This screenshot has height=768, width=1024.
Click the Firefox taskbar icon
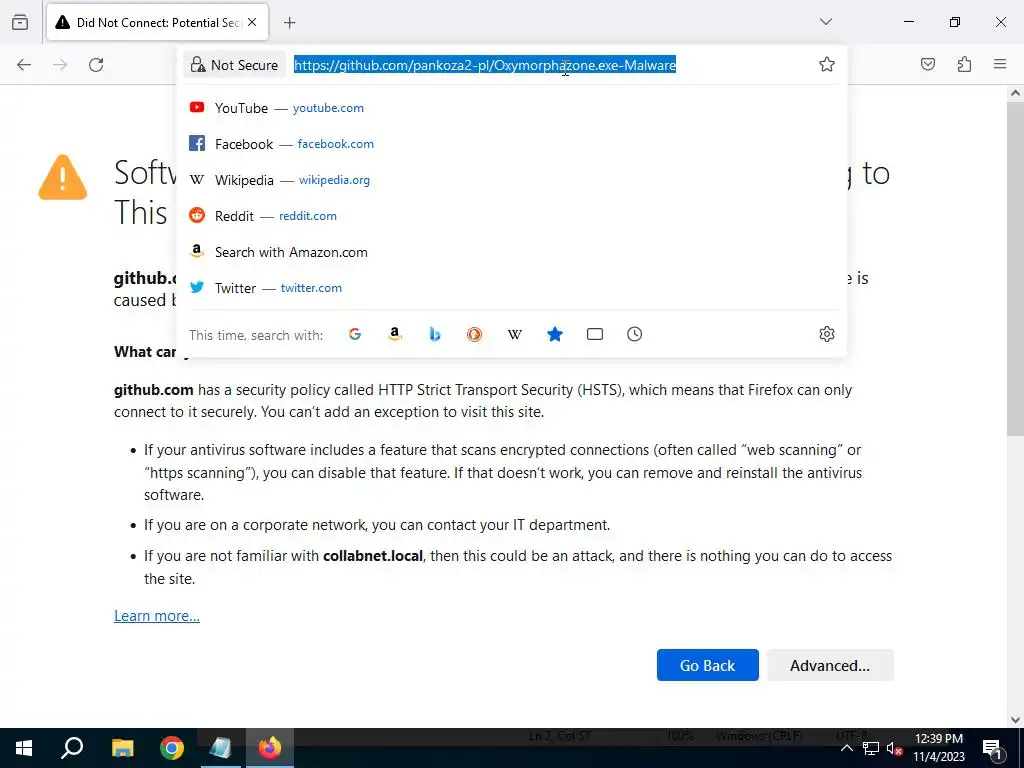(x=270, y=748)
